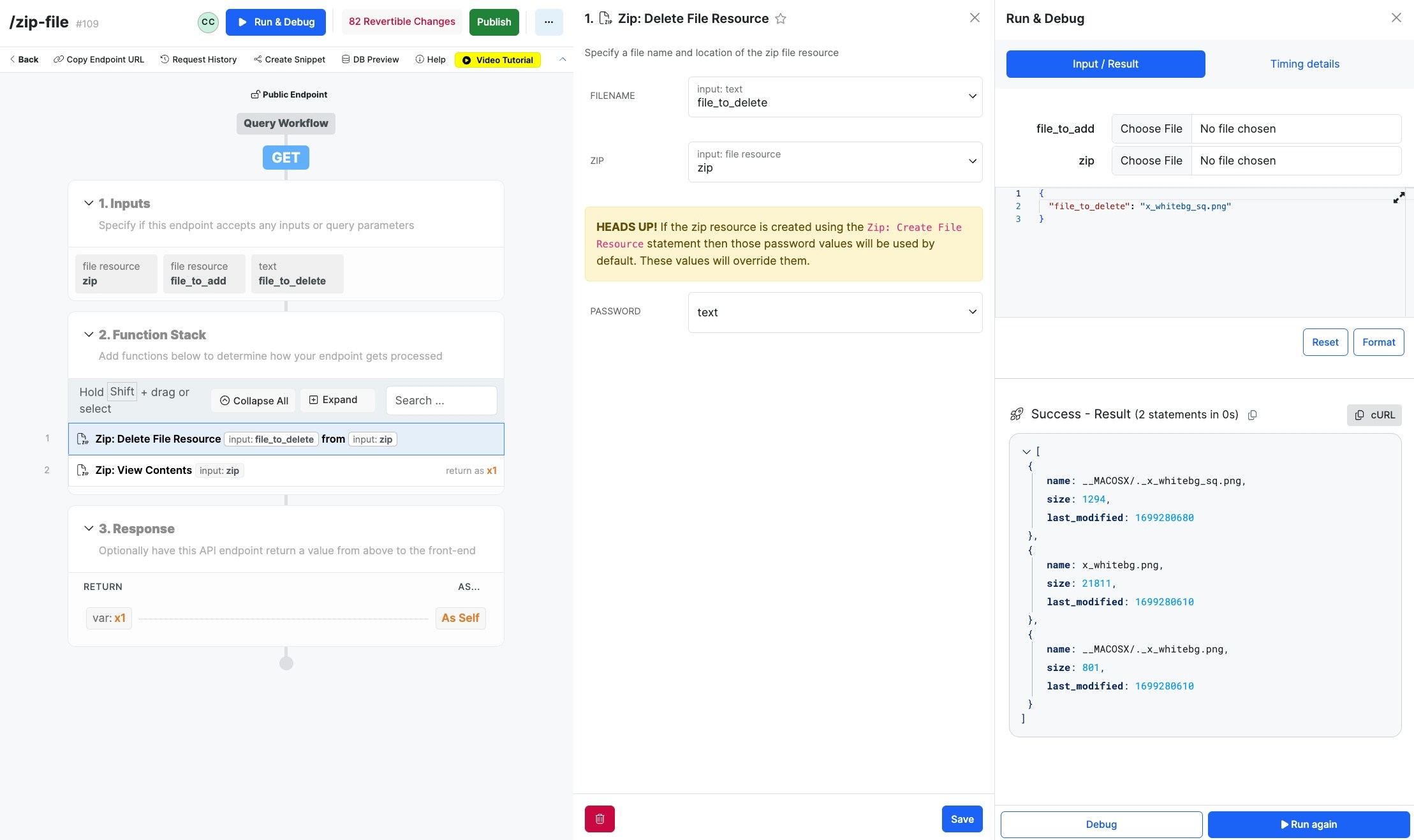Click the function stack Search field

[441, 401]
